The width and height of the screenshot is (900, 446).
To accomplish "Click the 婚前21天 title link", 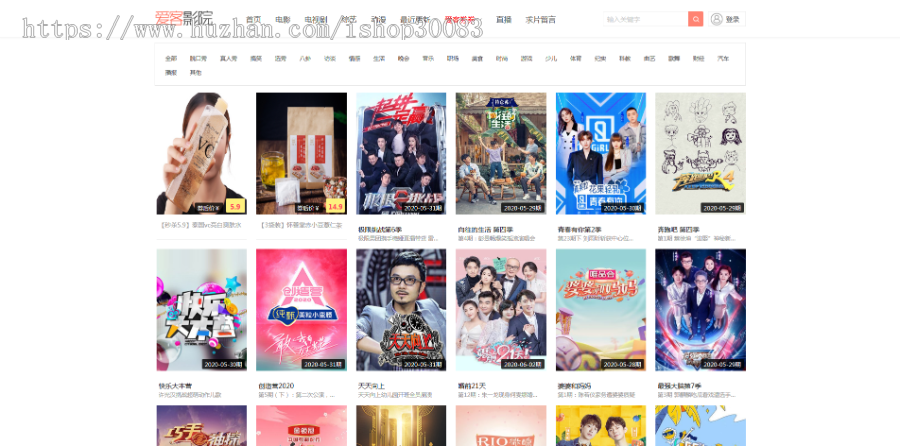I will pyautogui.click(x=472, y=386).
